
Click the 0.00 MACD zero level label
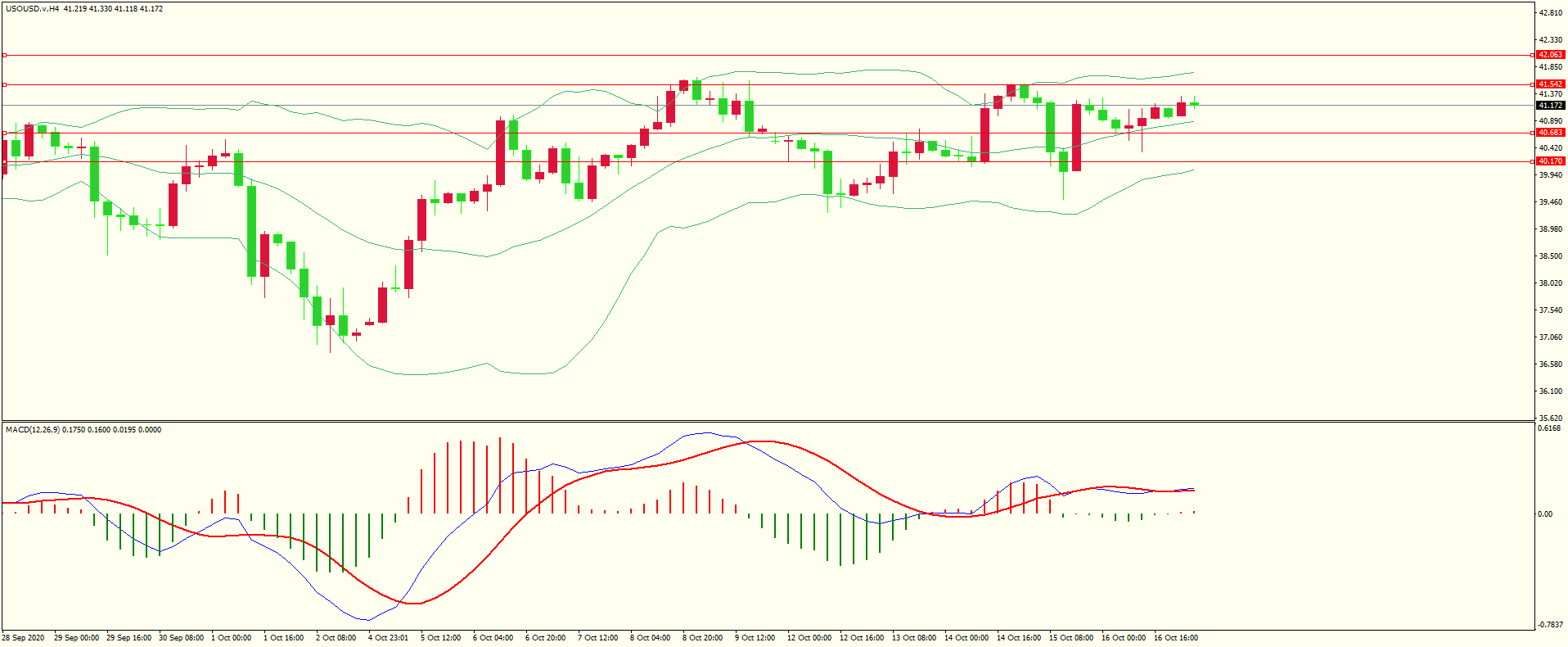(1545, 514)
